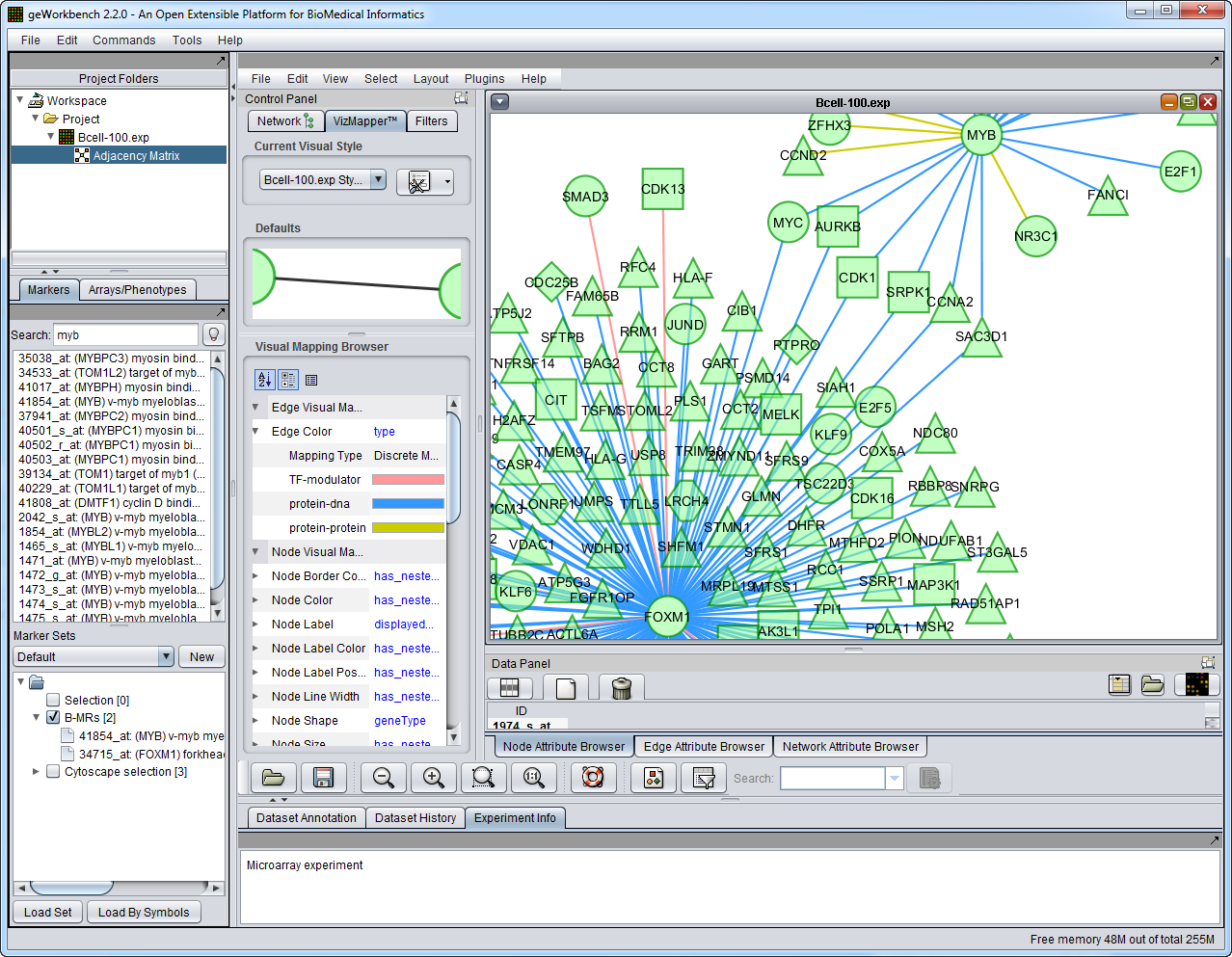
Task: Check the Selection [0] checkbox
Action: tap(53, 701)
